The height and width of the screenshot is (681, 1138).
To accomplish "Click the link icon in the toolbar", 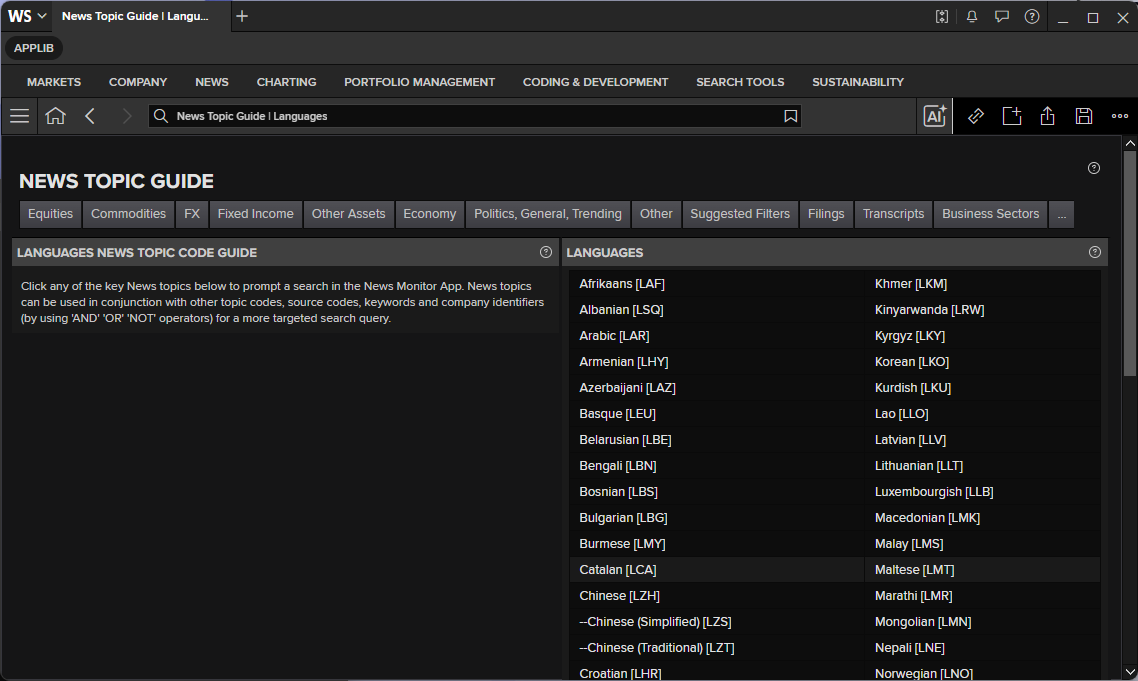I will point(975,116).
